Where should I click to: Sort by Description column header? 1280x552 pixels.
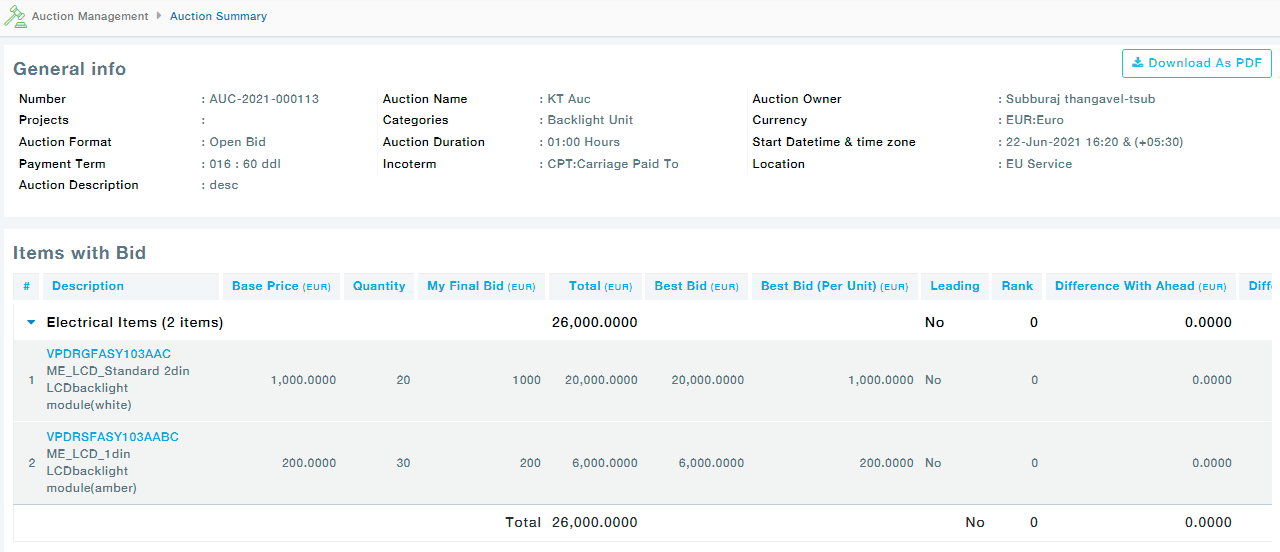pyautogui.click(x=88, y=286)
